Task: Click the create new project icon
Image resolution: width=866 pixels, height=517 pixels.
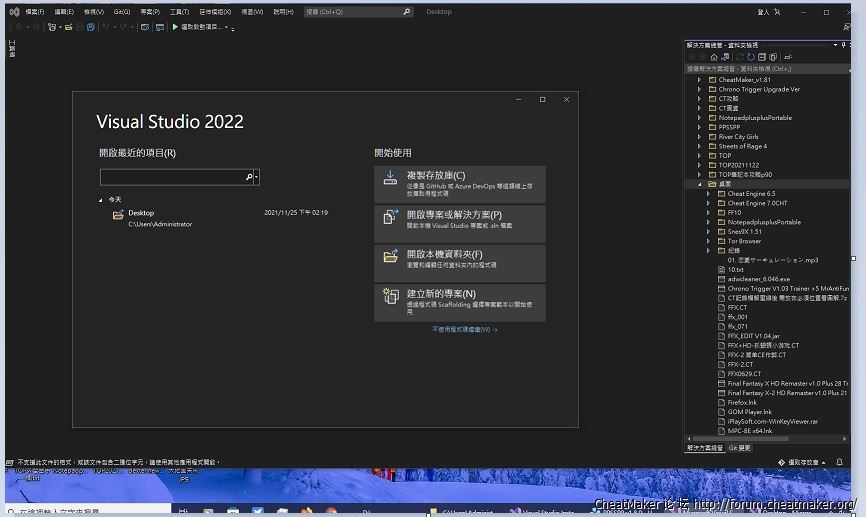Action: pyautogui.click(x=391, y=296)
